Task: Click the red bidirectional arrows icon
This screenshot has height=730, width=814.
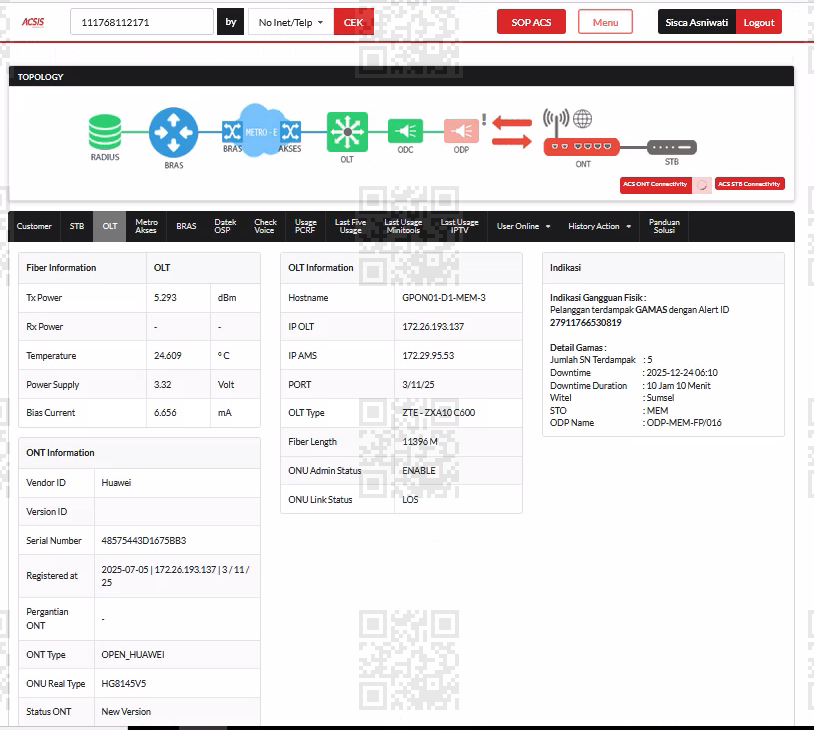Action: tap(512, 132)
